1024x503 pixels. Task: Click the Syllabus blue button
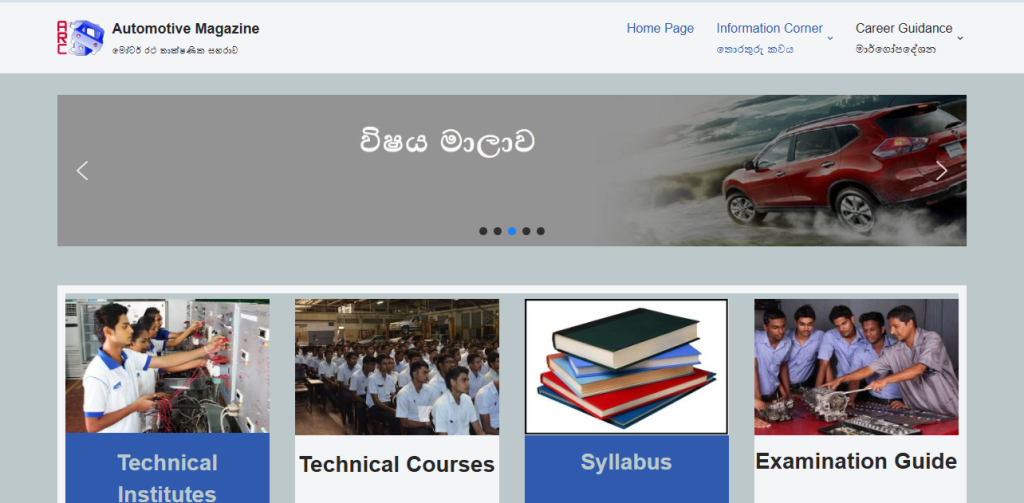626,462
